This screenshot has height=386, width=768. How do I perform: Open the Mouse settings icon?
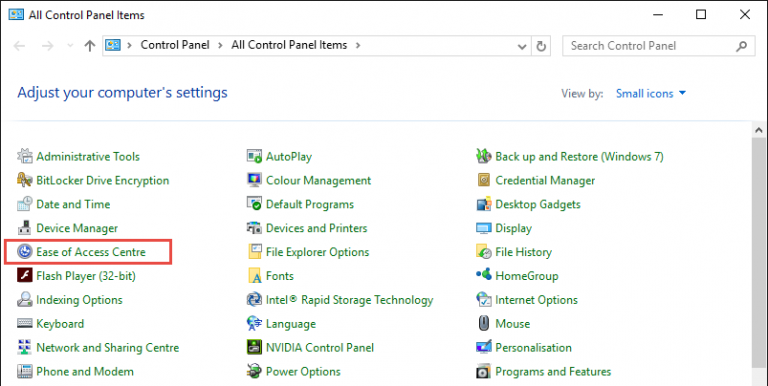pyautogui.click(x=483, y=323)
